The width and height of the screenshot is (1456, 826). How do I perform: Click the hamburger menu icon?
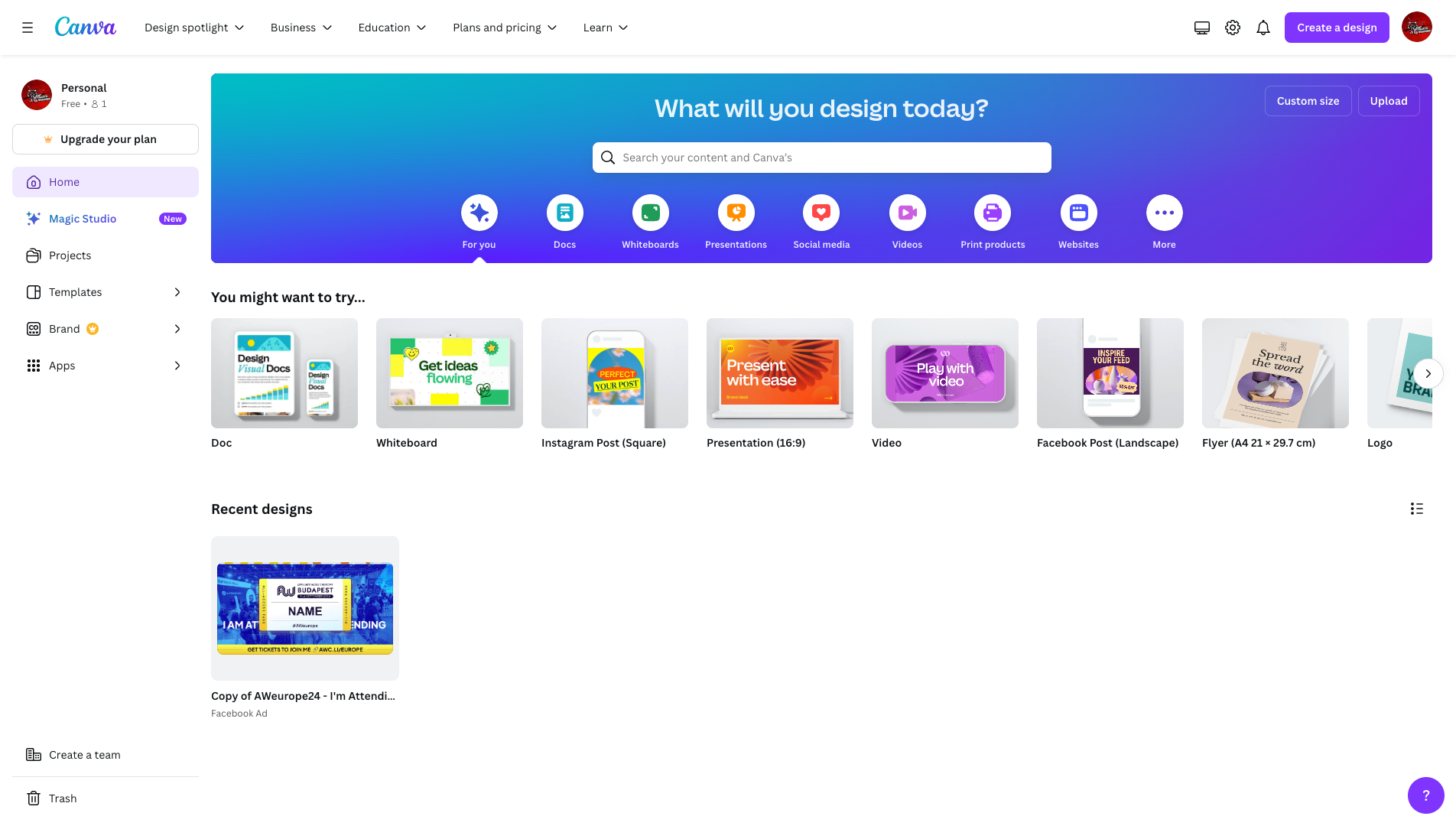pyautogui.click(x=28, y=28)
